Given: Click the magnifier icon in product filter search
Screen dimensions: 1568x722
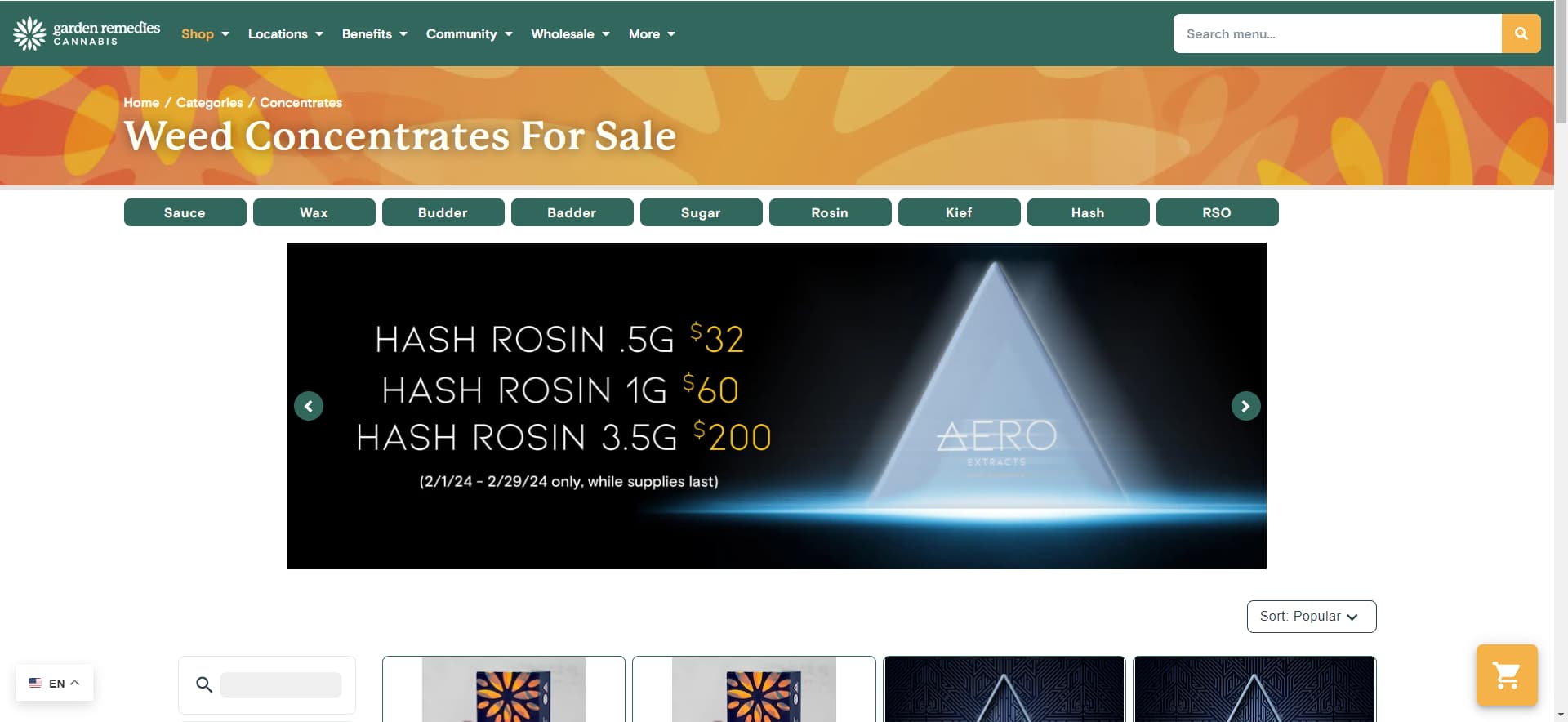Looking at the screenshot, I should 204,684.
